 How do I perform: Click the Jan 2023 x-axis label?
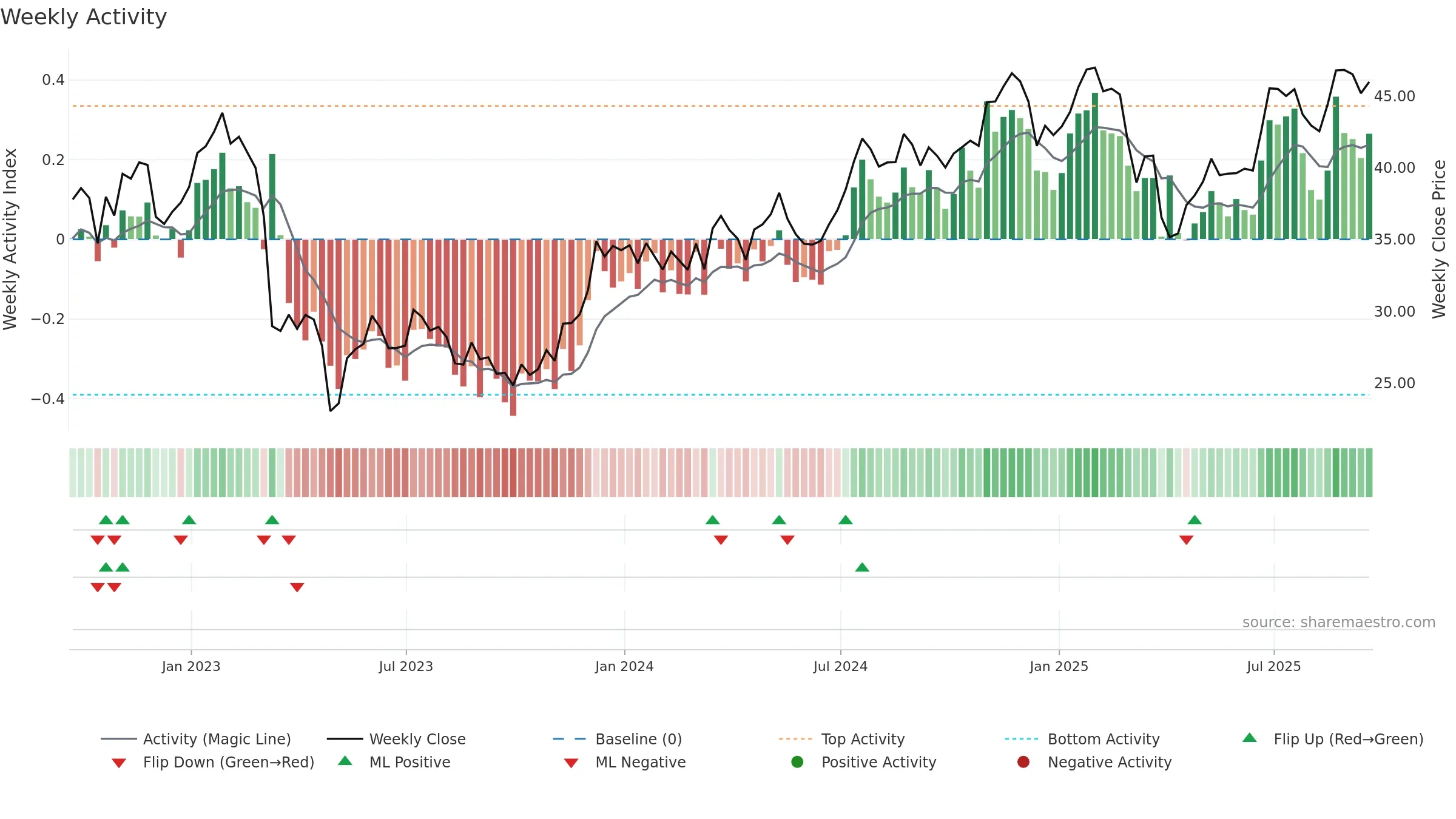point(191,666)
